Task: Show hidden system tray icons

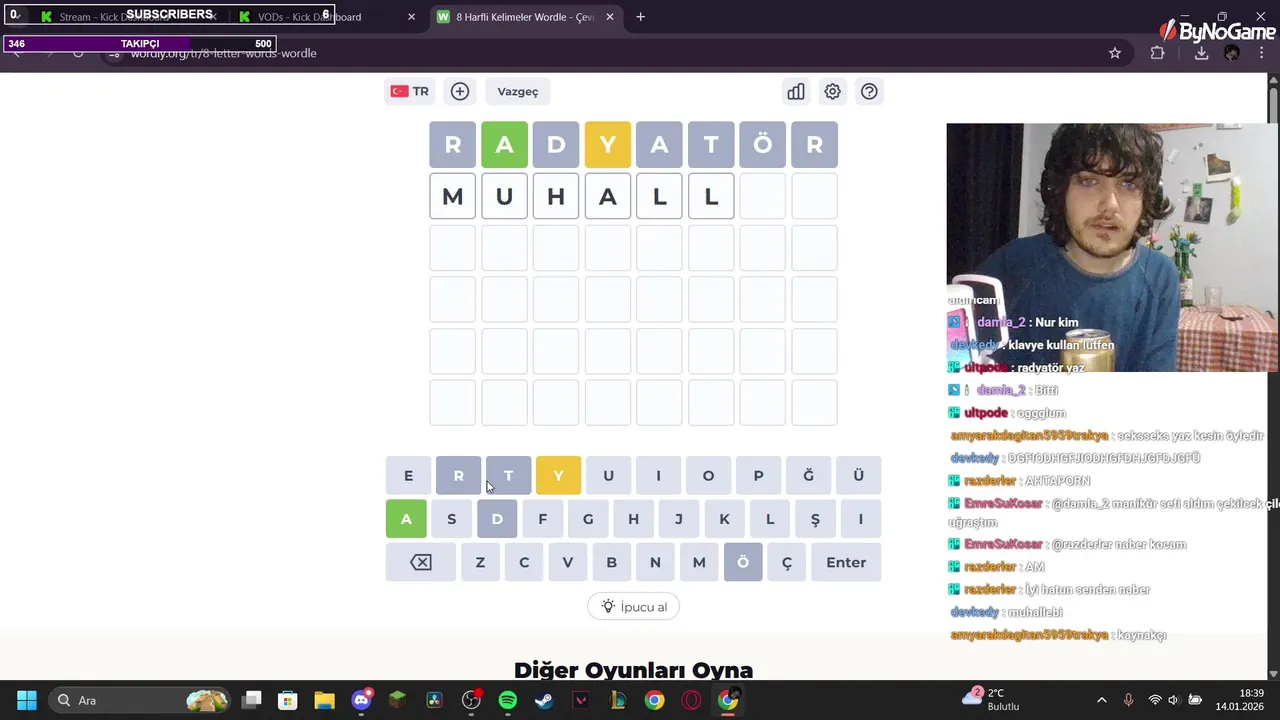Action: point(1102,700)
